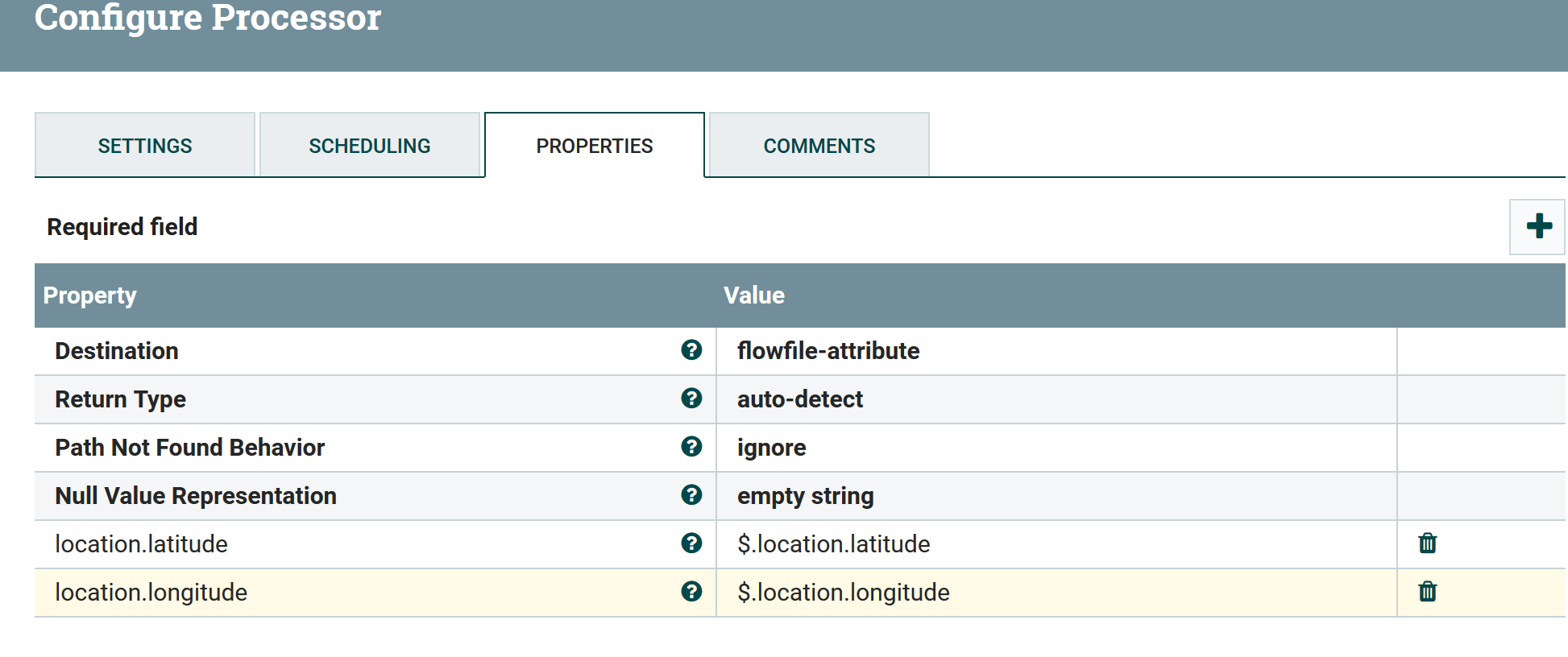Click the Property column header
The width and height of the screenshot is (1568, 657).
pyautogui.click(x=90, y=295)
